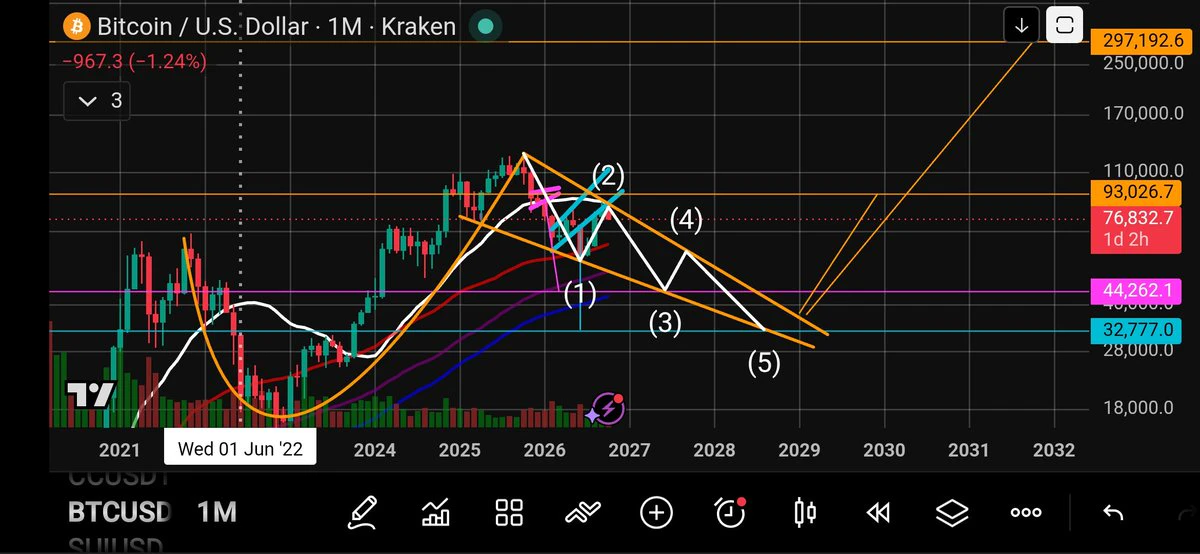1200x554 pixels.
Task: Open the drawing tools pencil icon
Action: pyautogui.click(x=362, y=513)
